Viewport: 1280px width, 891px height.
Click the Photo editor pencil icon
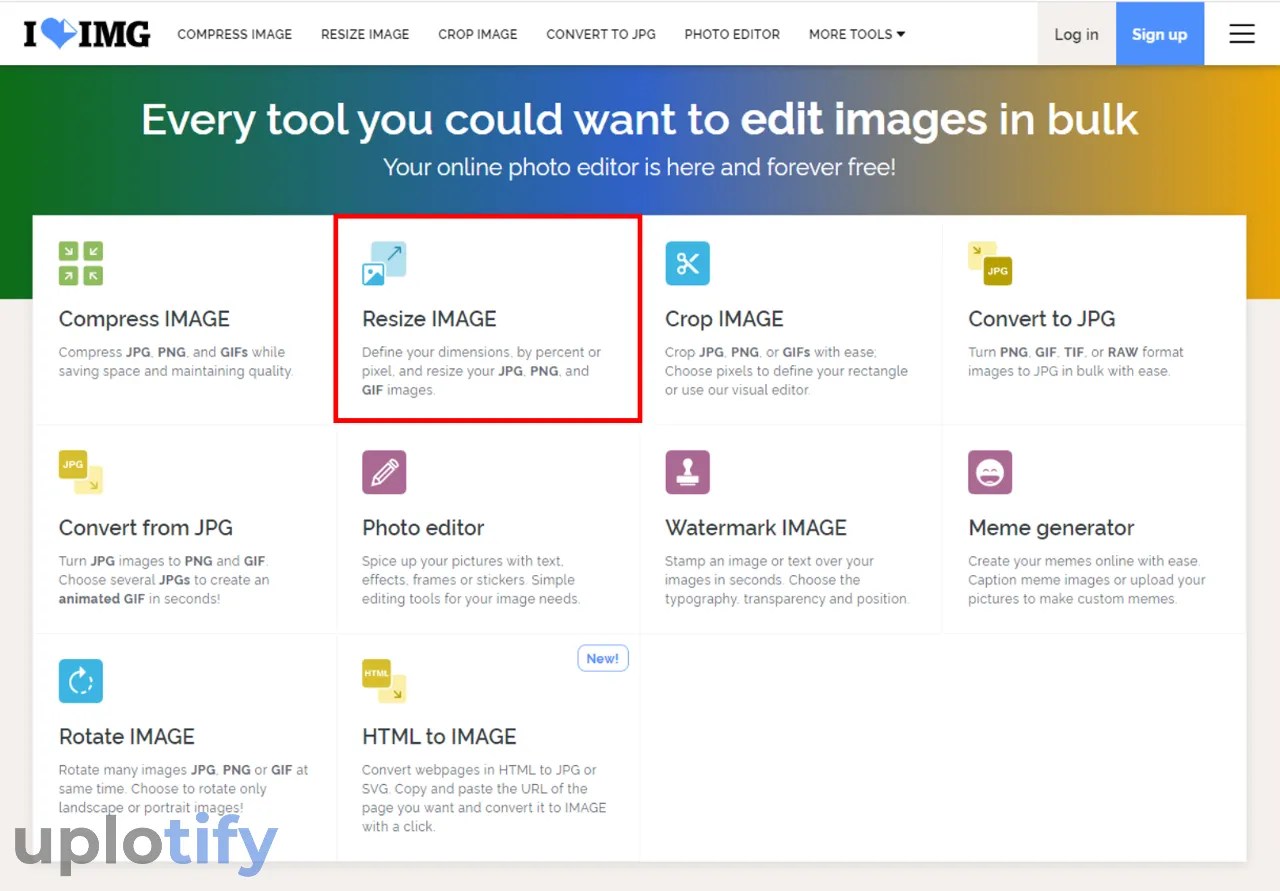coord(384,472)
